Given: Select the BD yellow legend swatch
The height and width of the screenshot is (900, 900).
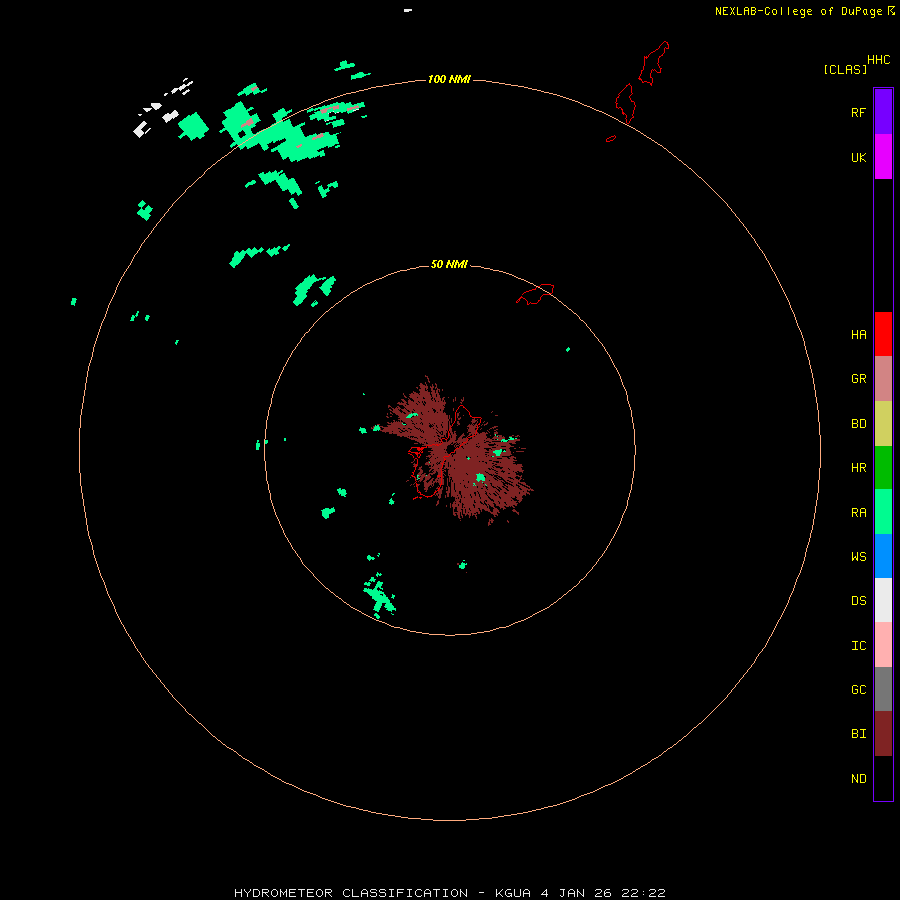Looking at the screenshot, I should [883, 424].
